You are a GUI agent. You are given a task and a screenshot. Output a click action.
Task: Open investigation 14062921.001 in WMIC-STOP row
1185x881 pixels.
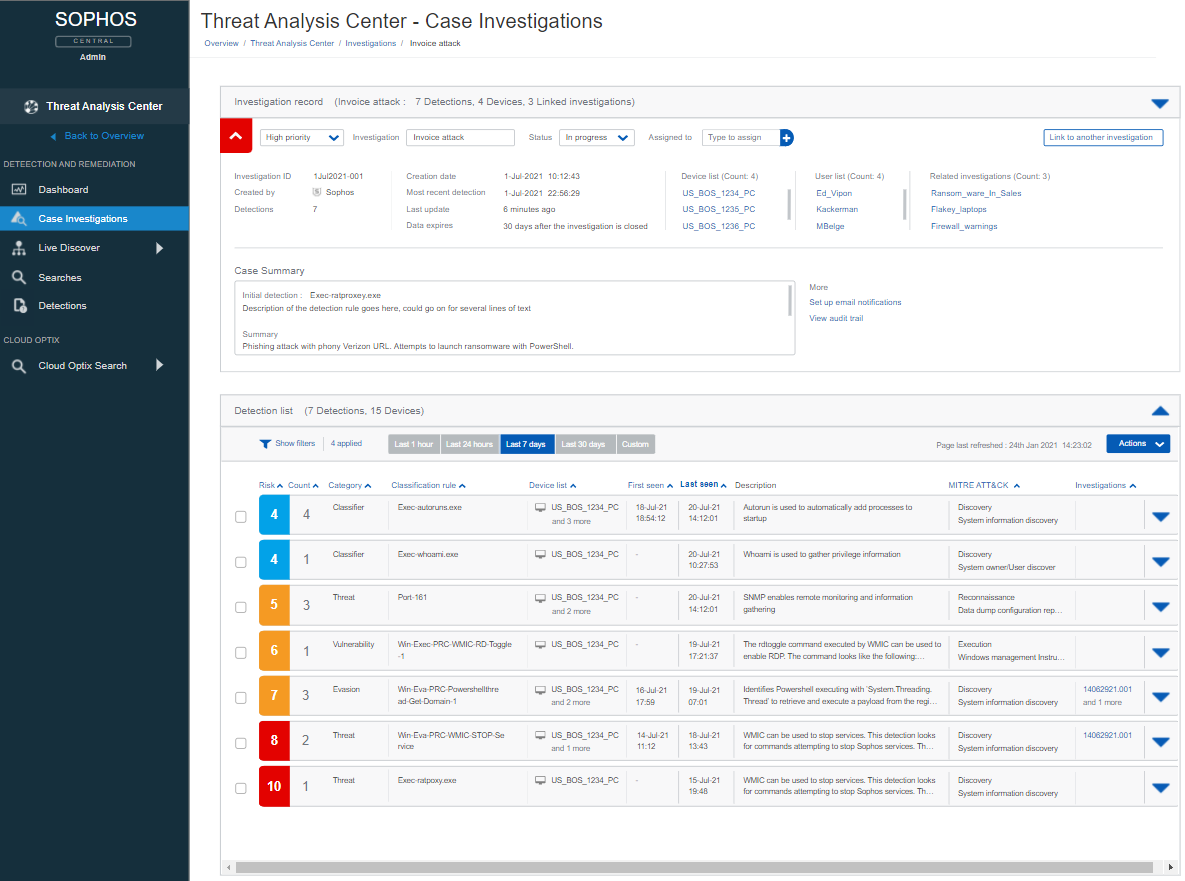pyautogui.click(x=1107, y=735)
